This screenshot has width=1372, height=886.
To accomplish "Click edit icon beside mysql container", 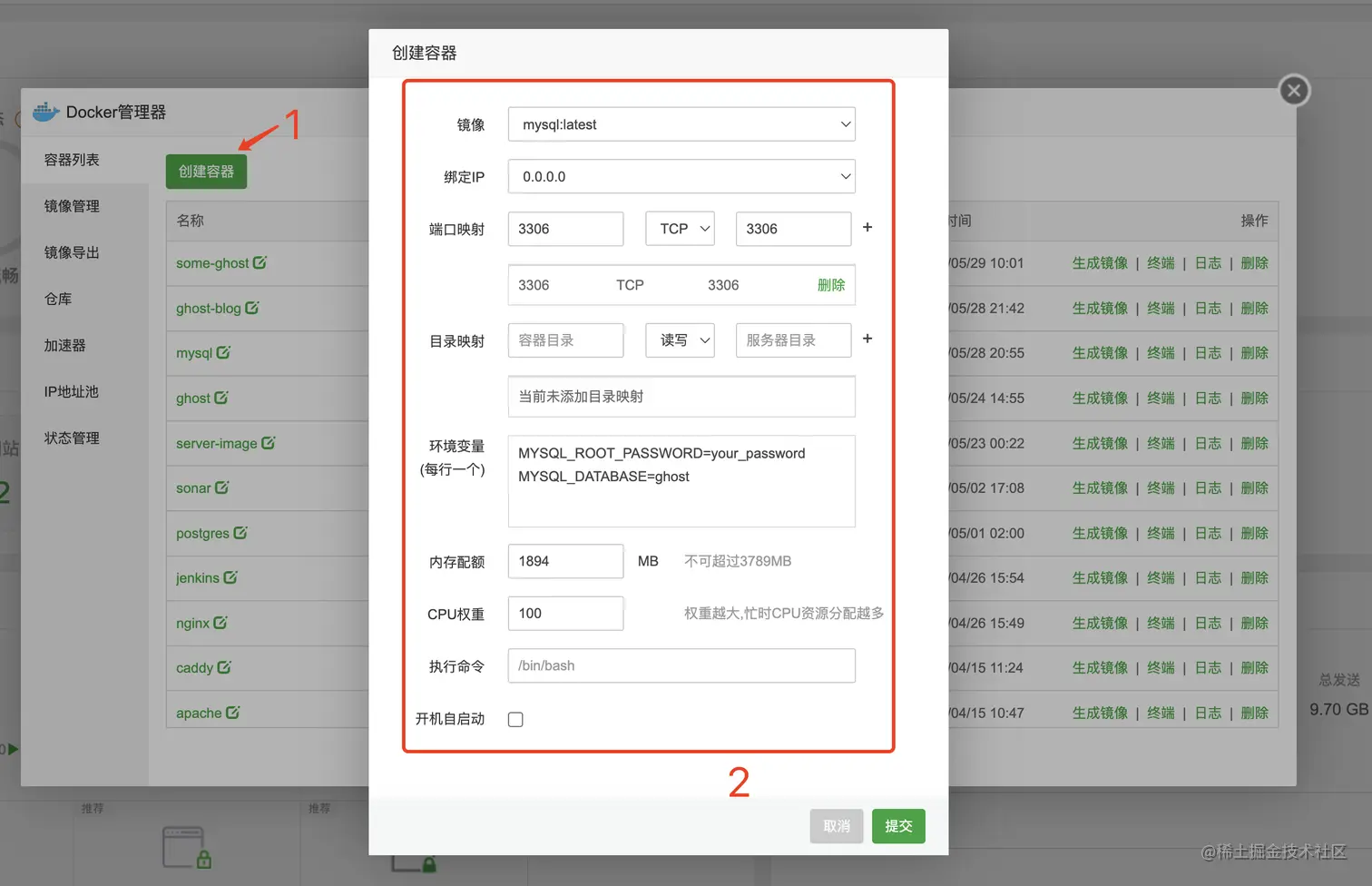I will click(223, 352).
